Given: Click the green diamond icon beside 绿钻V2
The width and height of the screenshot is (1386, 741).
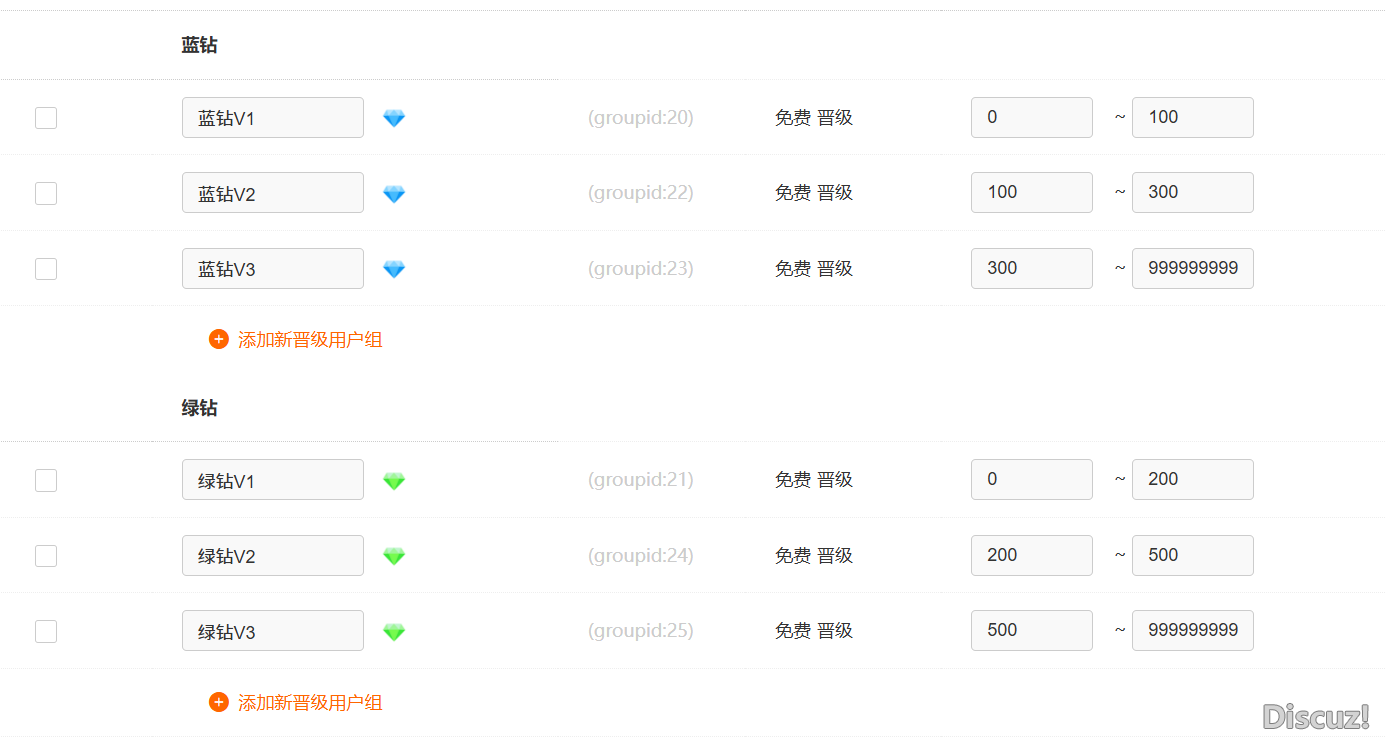Looking at the screenshot, I should (394, 556).
